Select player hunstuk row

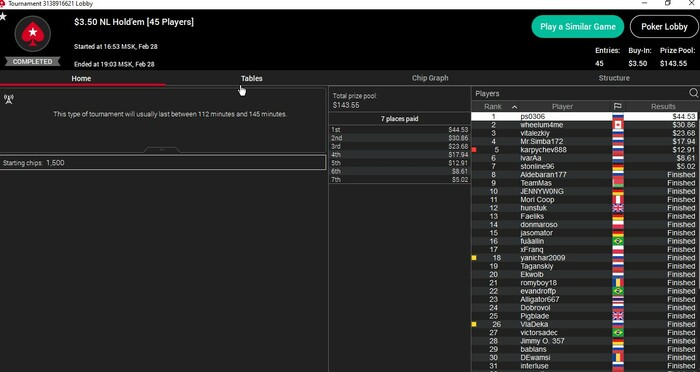coord(584,208)
